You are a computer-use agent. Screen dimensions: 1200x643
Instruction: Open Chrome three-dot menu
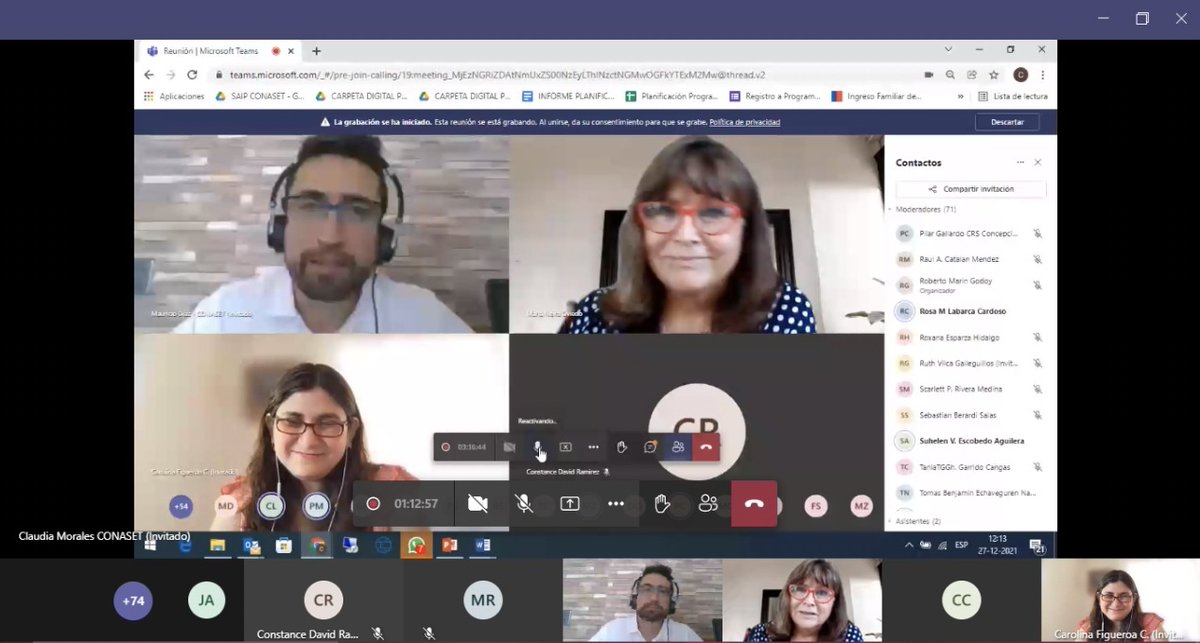1043,74
